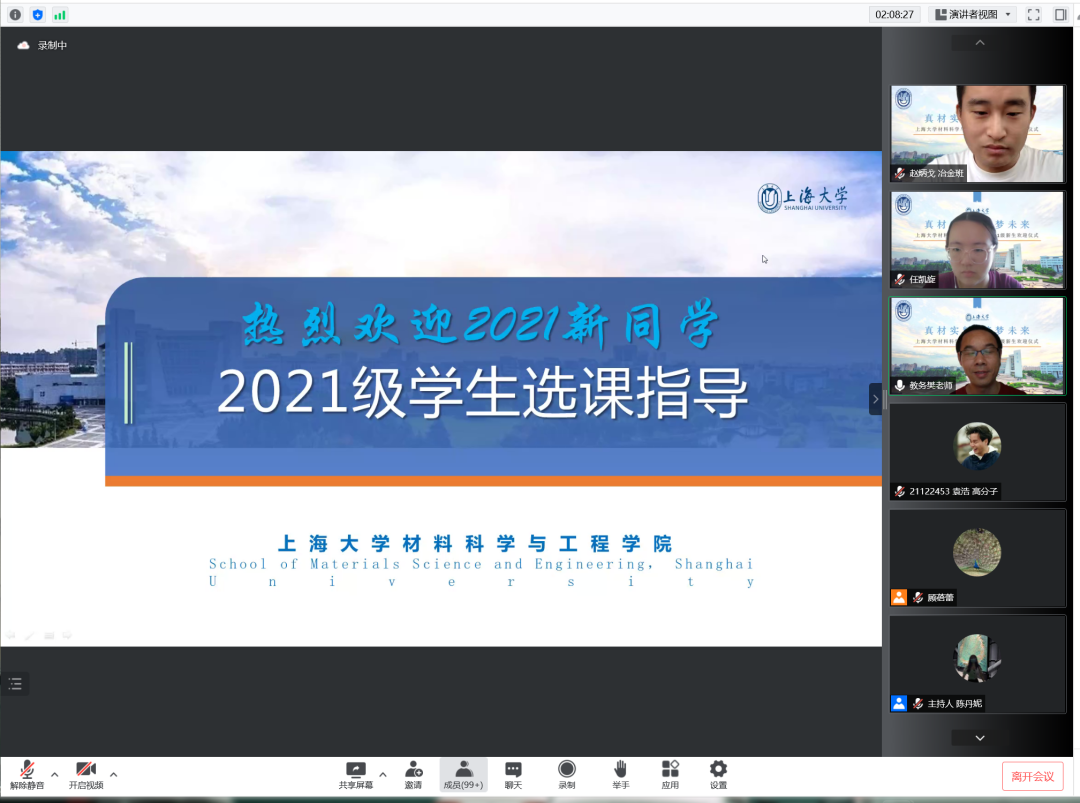Image resolution: width=1080 pixels, height=803 pixels.
Task: Collapse video strip with side arrow handle
Action: point(875,399)
